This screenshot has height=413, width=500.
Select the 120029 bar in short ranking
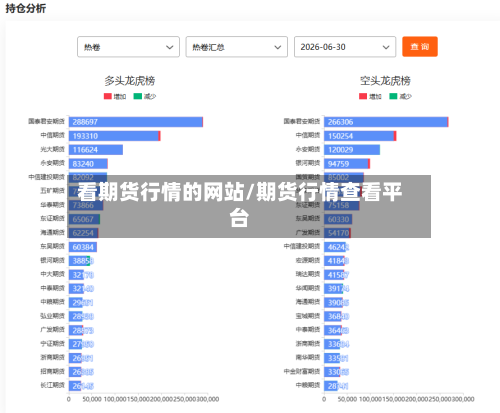click(352, 150)
